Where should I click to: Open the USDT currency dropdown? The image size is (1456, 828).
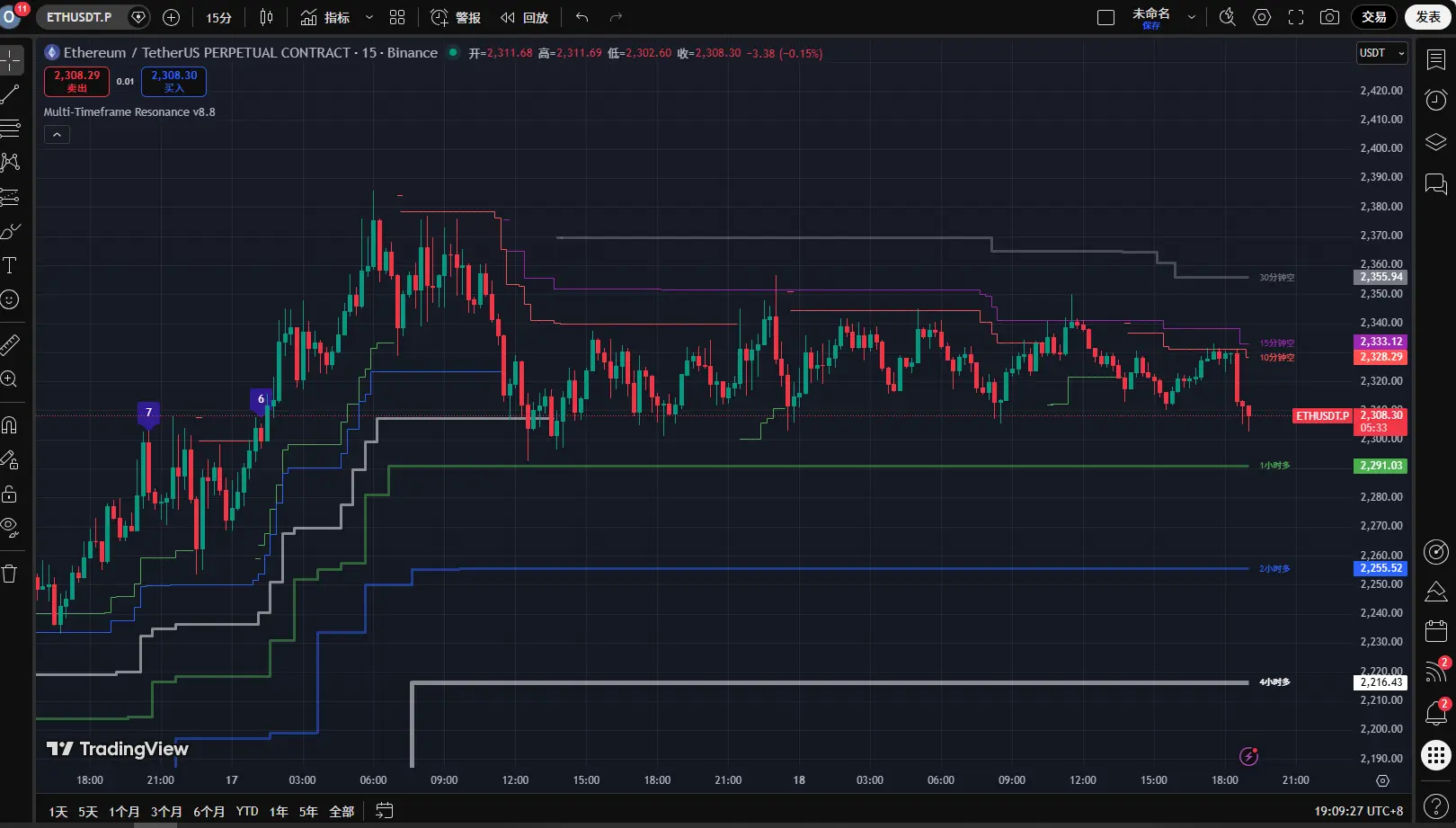click(x=1381, y=53)
